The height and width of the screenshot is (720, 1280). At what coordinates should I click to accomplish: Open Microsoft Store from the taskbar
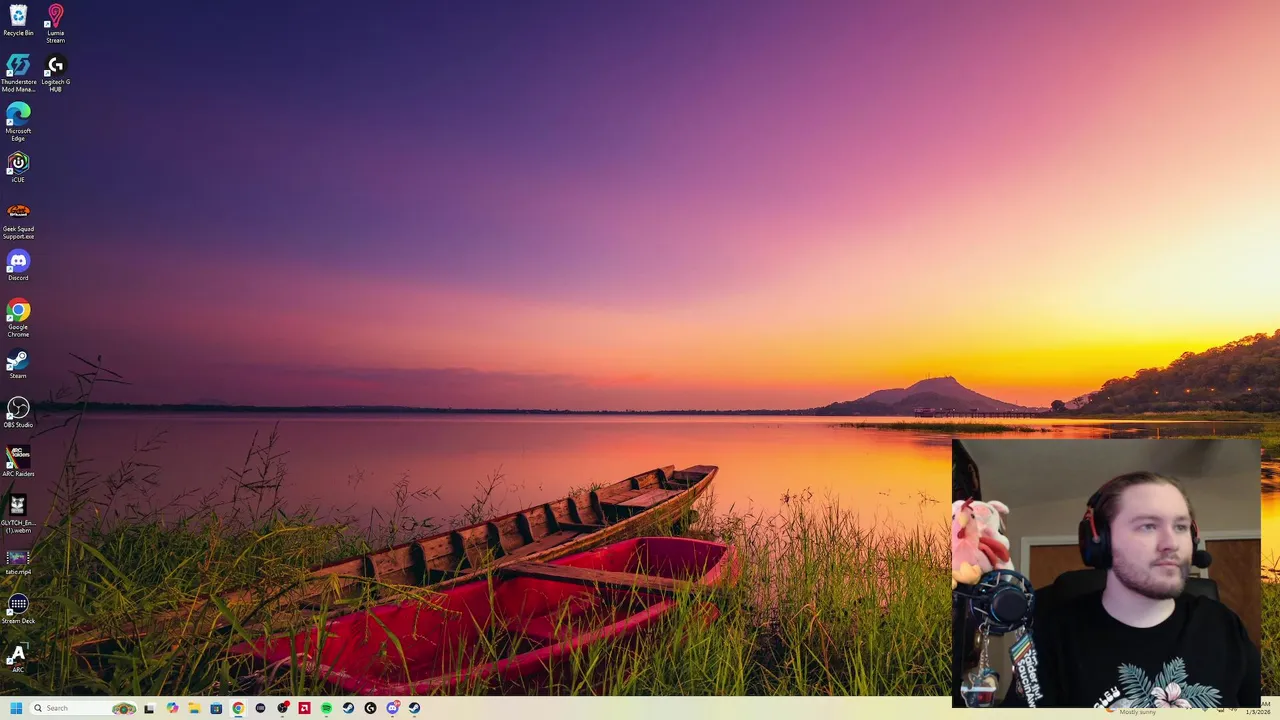216,708
